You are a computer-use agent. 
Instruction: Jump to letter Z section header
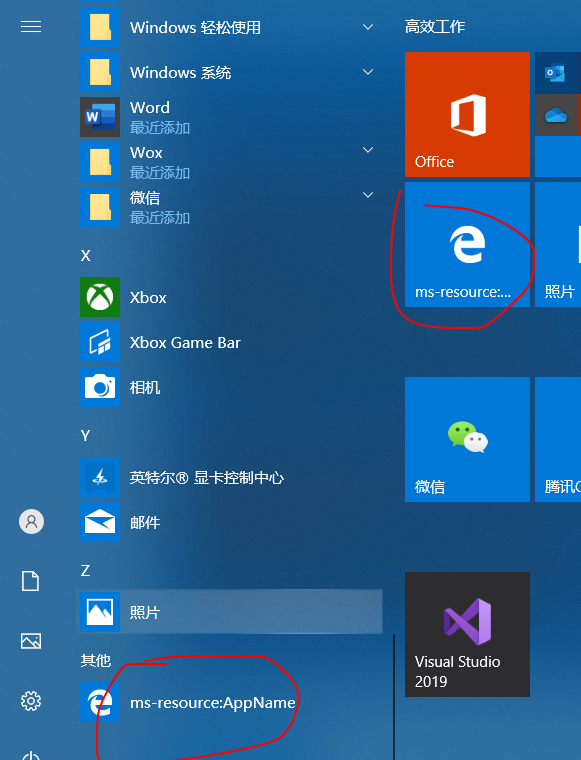85,570
